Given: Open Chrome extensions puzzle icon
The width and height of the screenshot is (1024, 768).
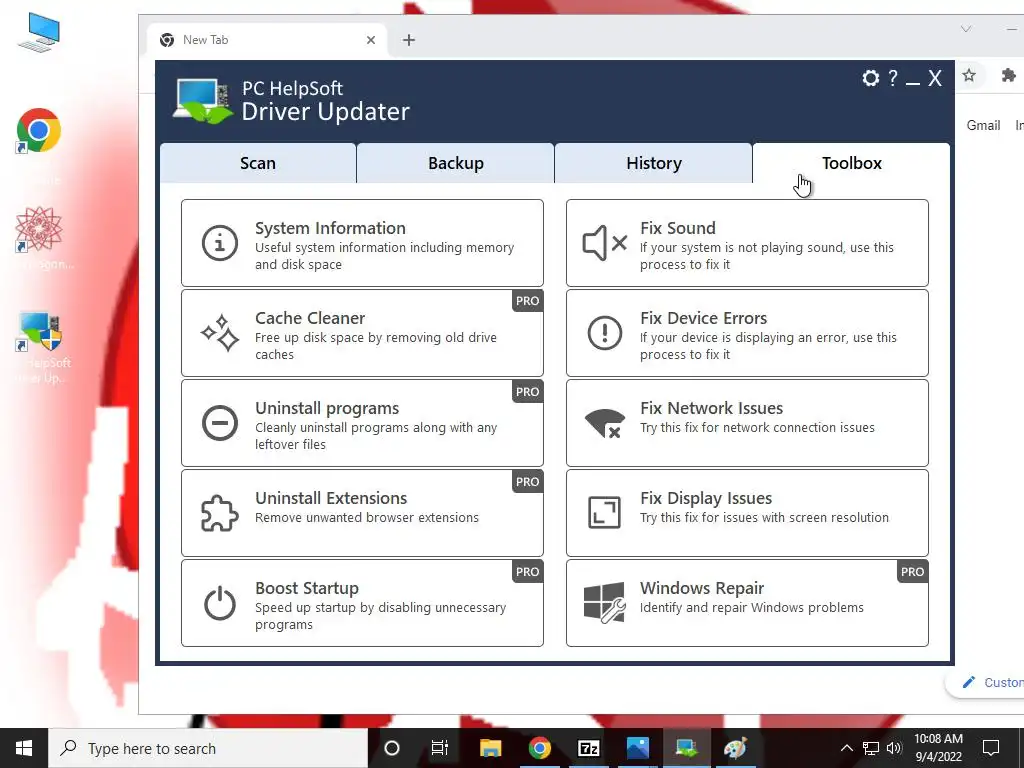Looking at the screenshot, I should coord(1008,75).
